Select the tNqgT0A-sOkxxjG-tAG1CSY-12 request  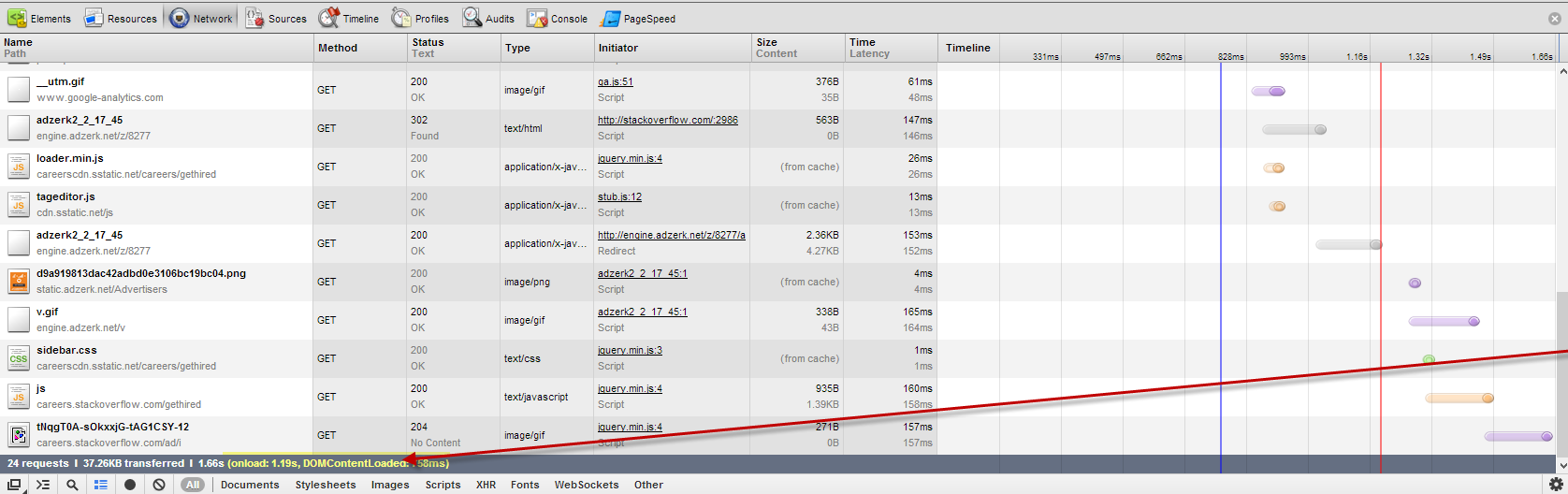point(112,427)
